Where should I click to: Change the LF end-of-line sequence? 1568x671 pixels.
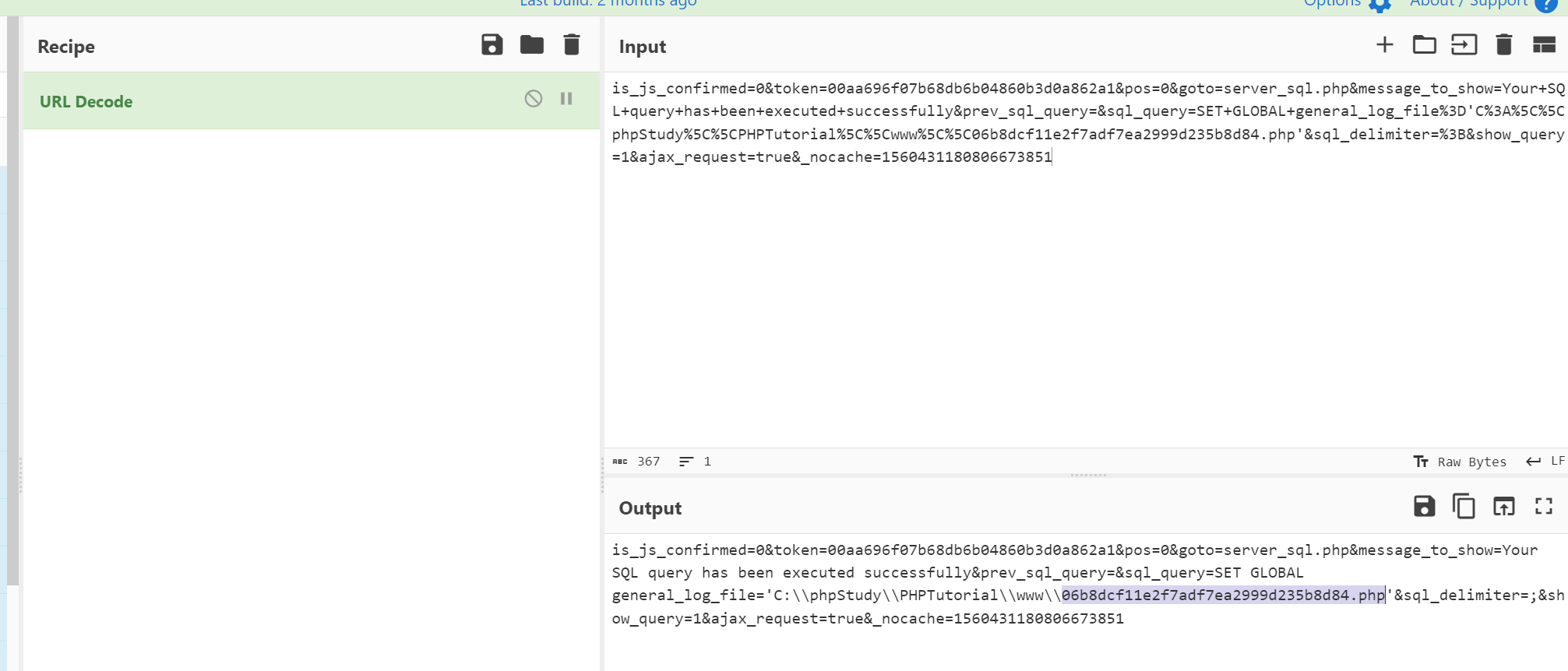[x=1545, y=461]
